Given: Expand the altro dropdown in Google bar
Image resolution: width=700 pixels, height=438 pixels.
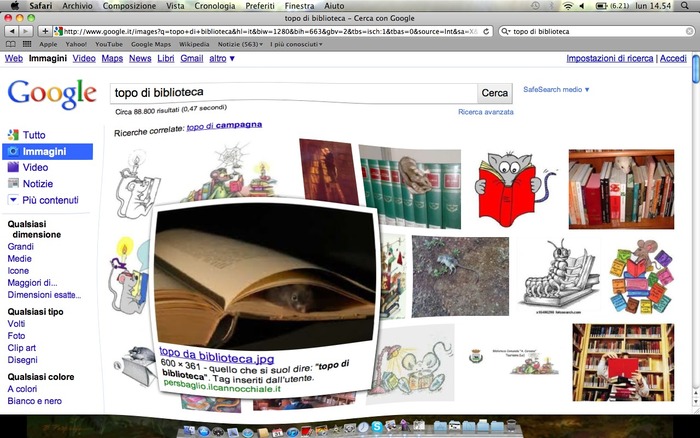Looking at the screenshot, I should point(222,58).
